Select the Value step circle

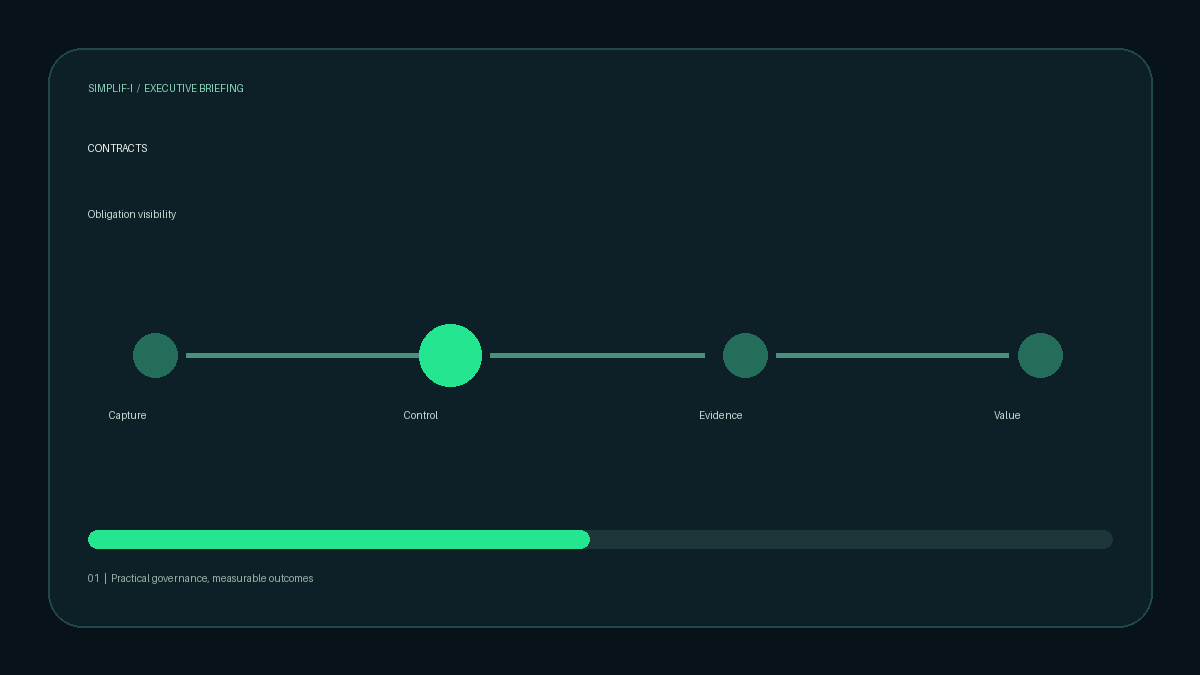(x=1040, y=355)
